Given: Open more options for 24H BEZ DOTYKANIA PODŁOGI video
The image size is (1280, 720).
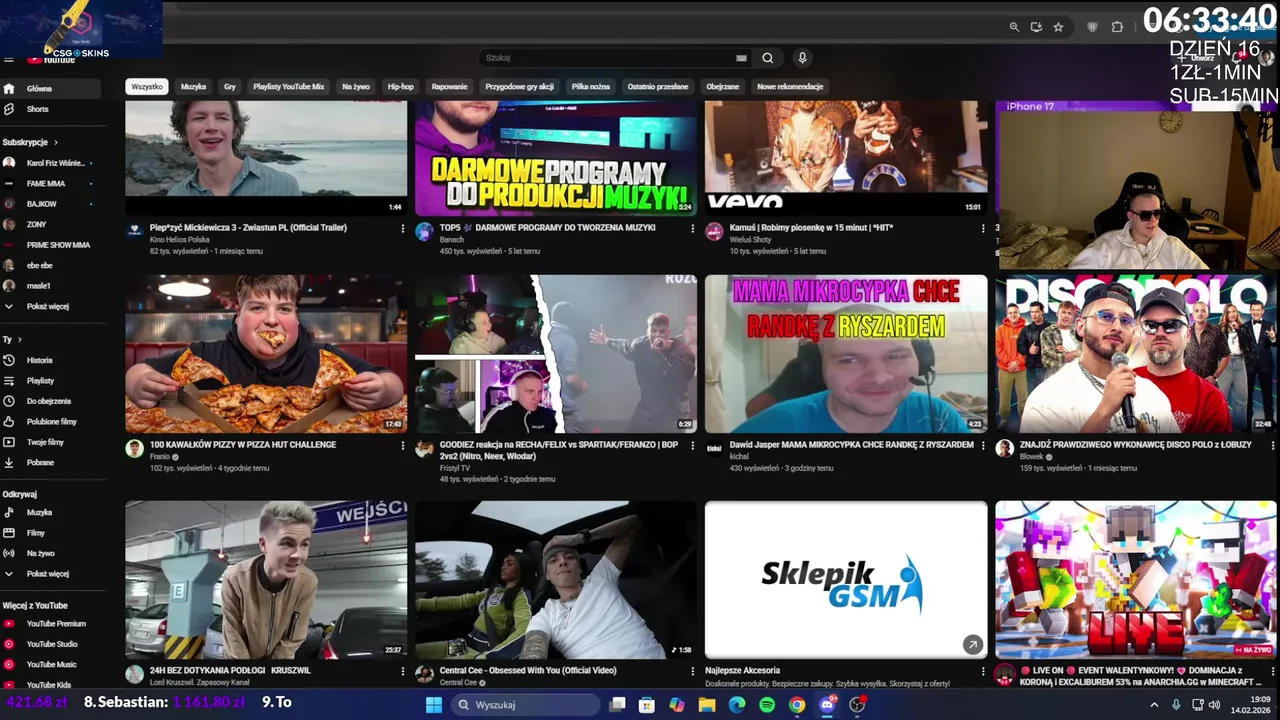Looking at the screenshot, I should click(402, 671).
